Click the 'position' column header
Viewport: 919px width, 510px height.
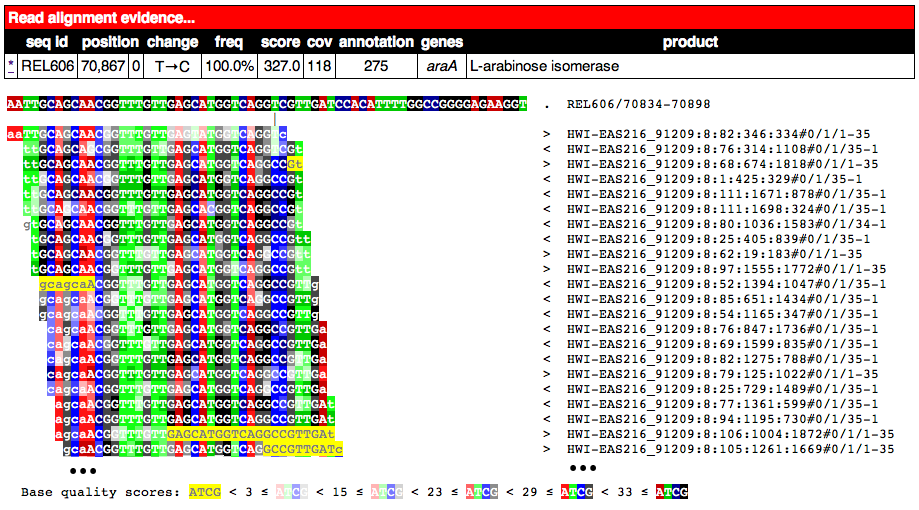click(110, 42)
